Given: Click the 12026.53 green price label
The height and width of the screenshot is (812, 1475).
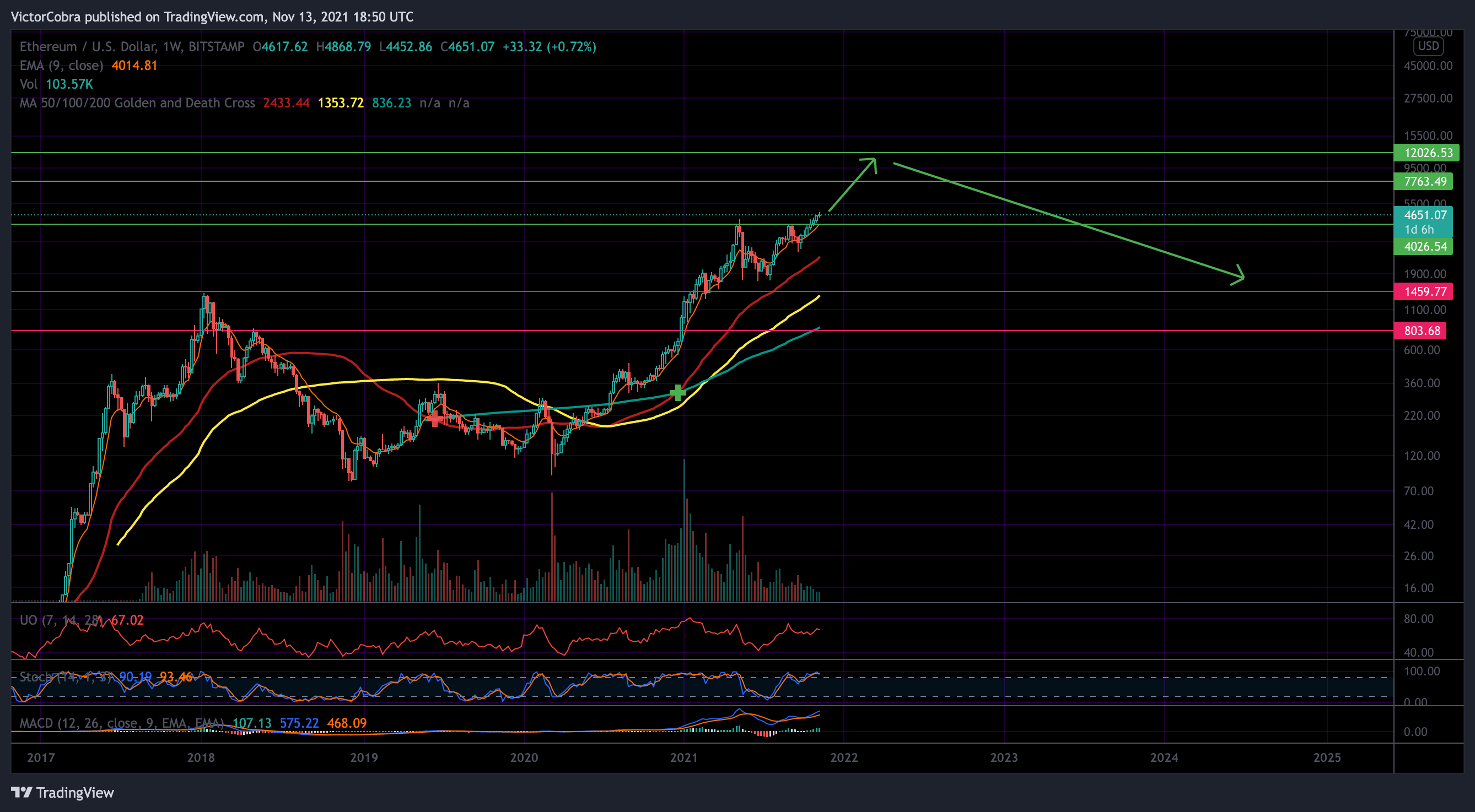Looking at the screenshot, I should click(x=1426, y=153).
